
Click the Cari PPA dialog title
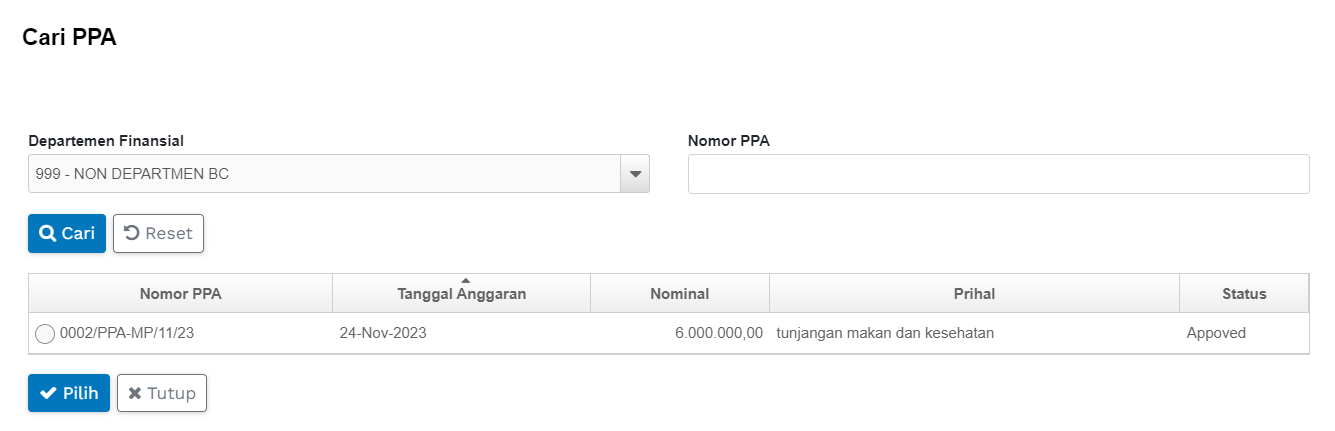pos(69,38)
